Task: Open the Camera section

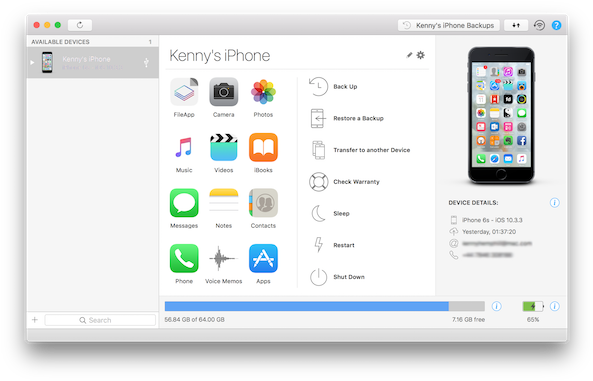Action: coord(224,92)
